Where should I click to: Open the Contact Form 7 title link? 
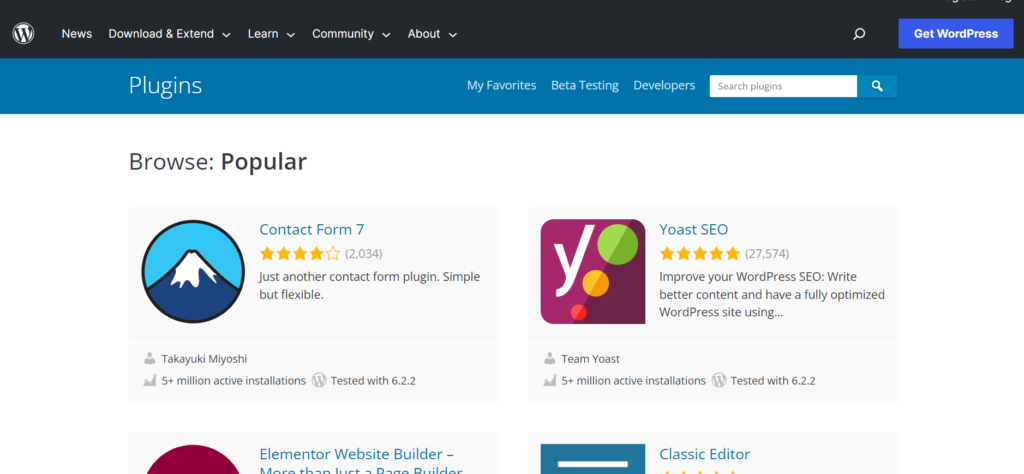(312, 230)
